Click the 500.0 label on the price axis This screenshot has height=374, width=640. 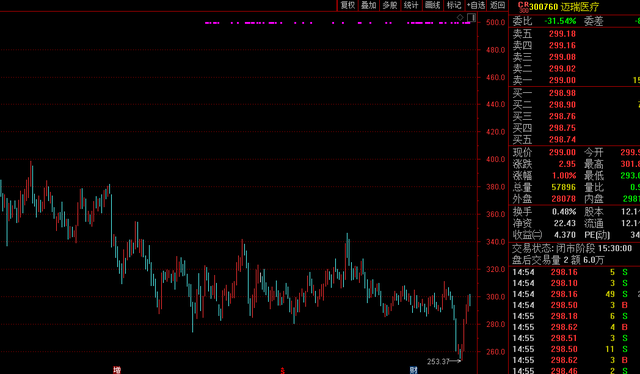[496, 22]
